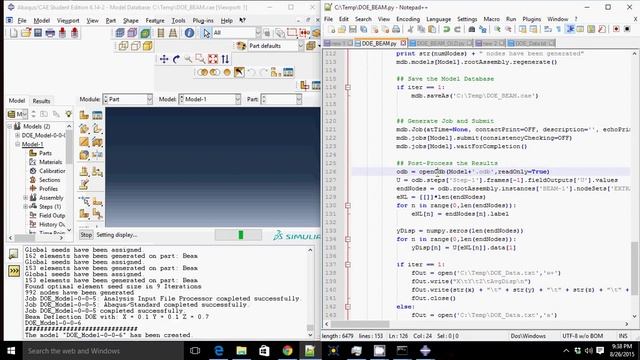Select the Magnify view tool
Screen dimensions: 640x360
(x=188, y=59)
